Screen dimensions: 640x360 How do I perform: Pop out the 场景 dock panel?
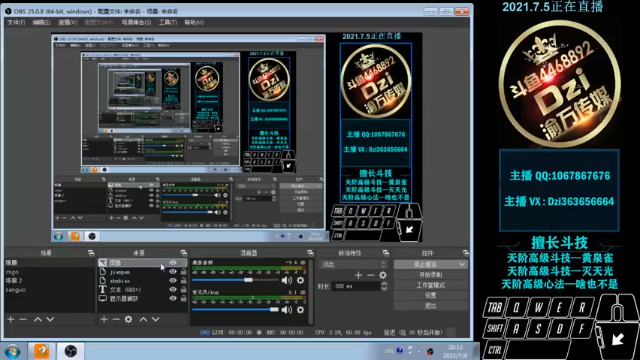point(91,253)
